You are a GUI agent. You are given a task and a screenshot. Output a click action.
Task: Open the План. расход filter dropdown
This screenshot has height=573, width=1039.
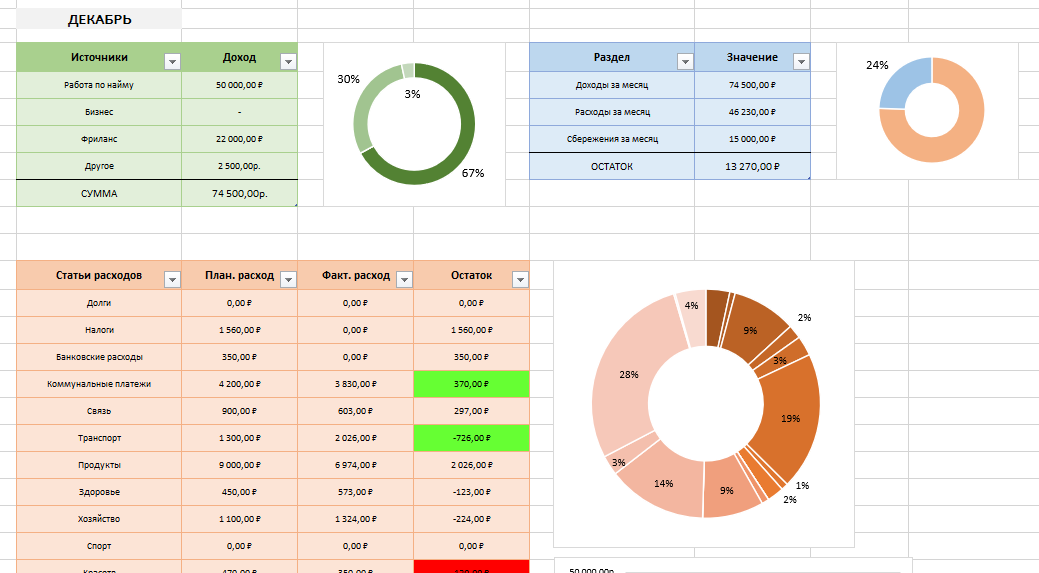tap(288, 280)
